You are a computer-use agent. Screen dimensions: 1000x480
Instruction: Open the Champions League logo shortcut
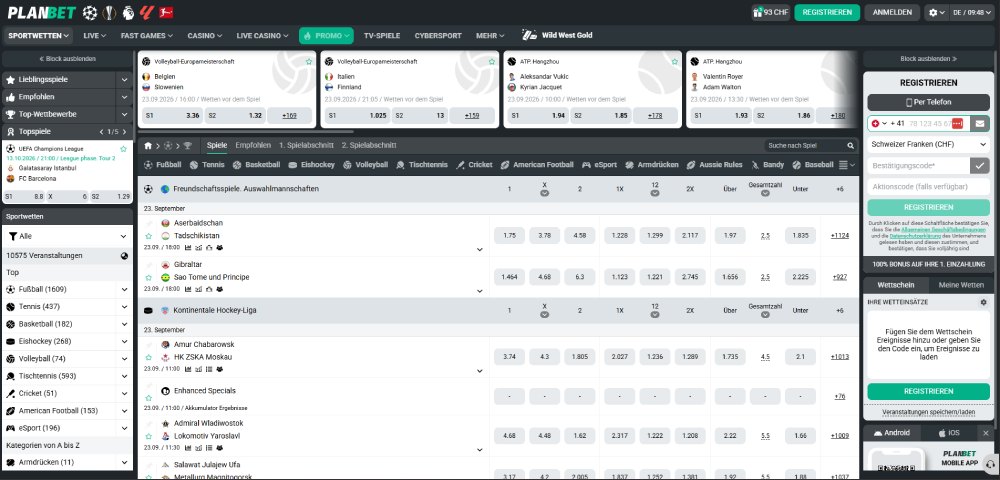pos(90,12)
